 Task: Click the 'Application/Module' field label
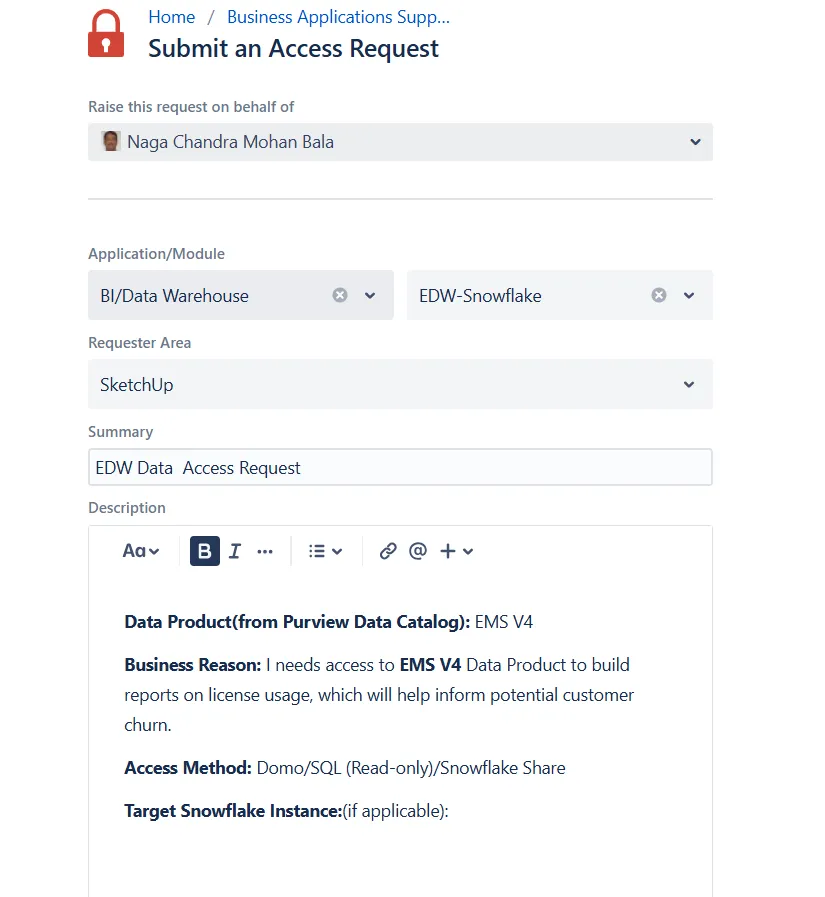(x=156, y=254)
